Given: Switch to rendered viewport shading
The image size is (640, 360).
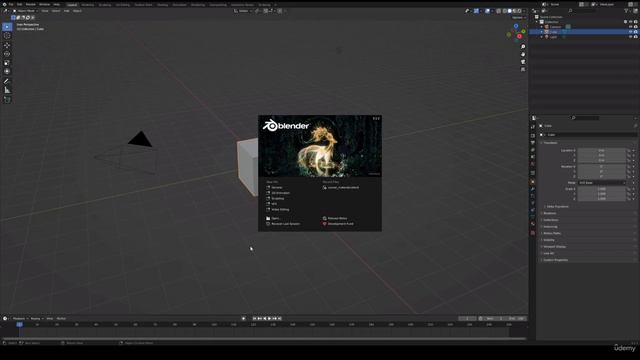Looking at the screenshot, I should [x=519, y=11].
